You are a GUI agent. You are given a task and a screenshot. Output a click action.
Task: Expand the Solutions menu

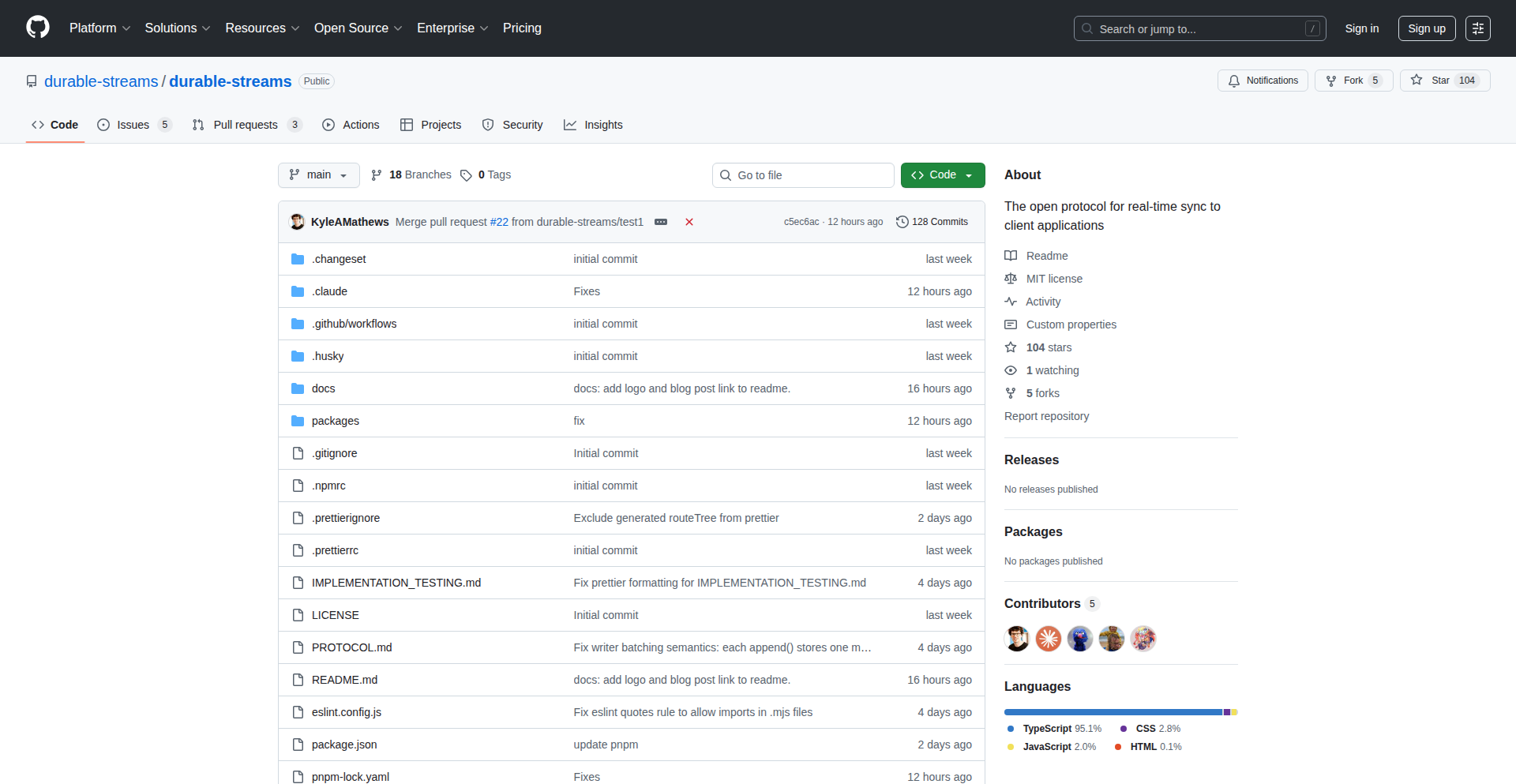(x=178, y=28)
